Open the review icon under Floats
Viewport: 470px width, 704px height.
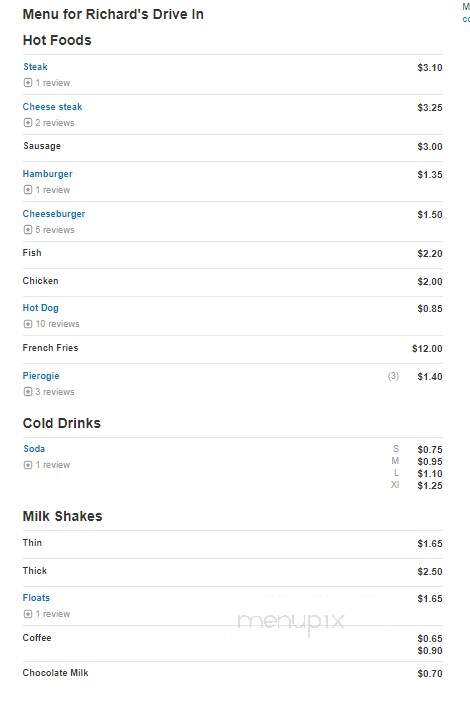click(x=28, y=614)
